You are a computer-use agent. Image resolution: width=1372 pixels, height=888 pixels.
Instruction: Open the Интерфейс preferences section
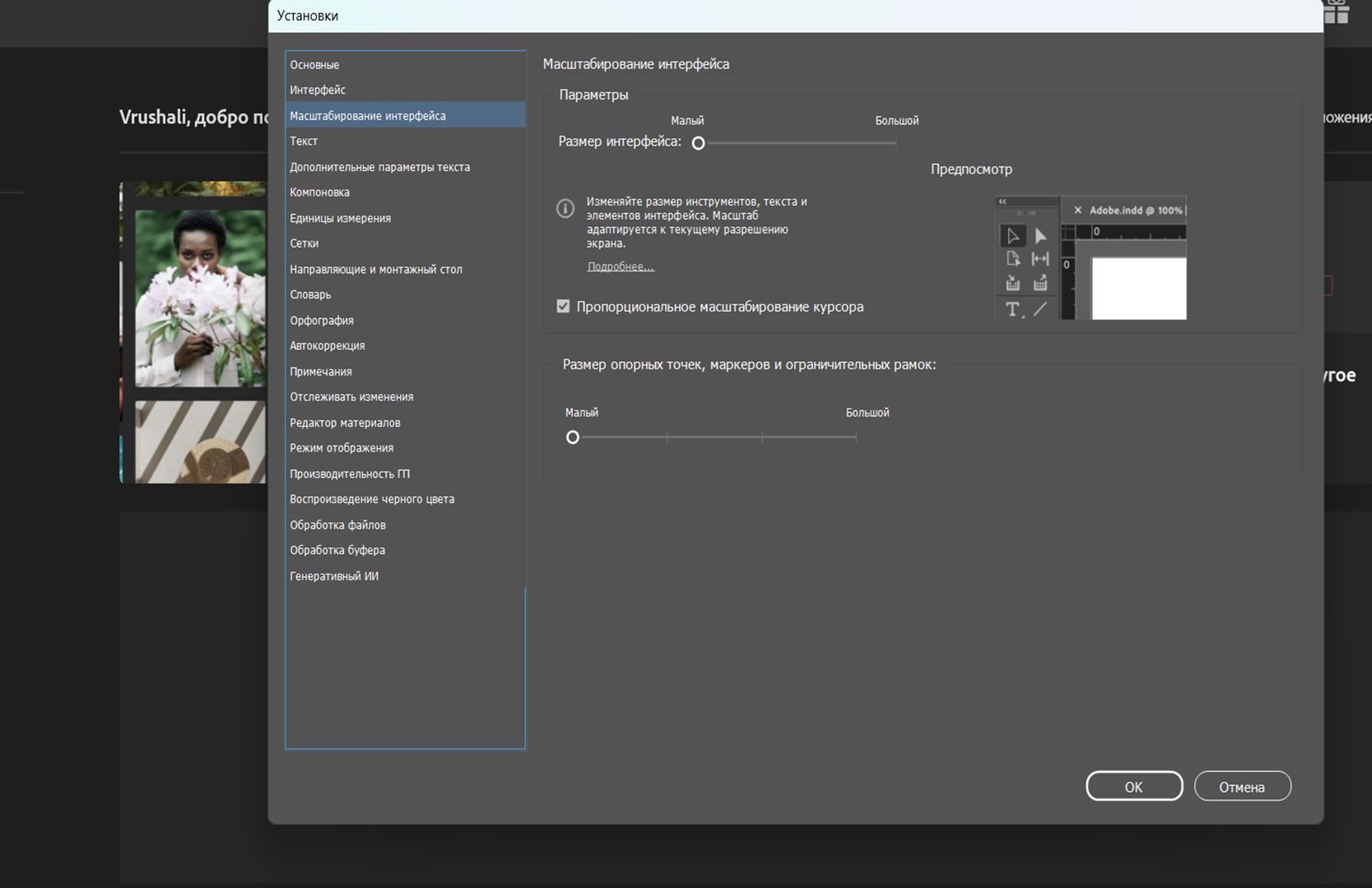405,90
